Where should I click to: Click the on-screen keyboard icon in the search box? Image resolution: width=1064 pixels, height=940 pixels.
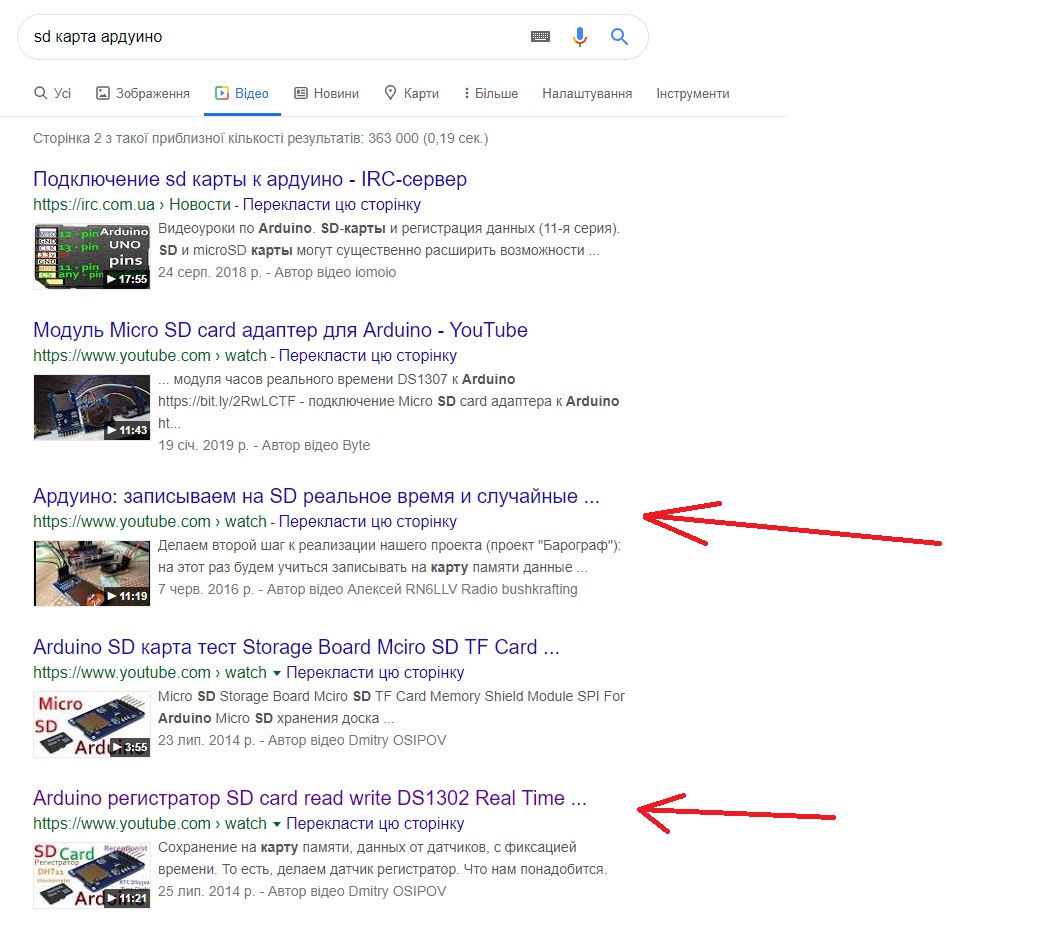(x=540, y=37)
